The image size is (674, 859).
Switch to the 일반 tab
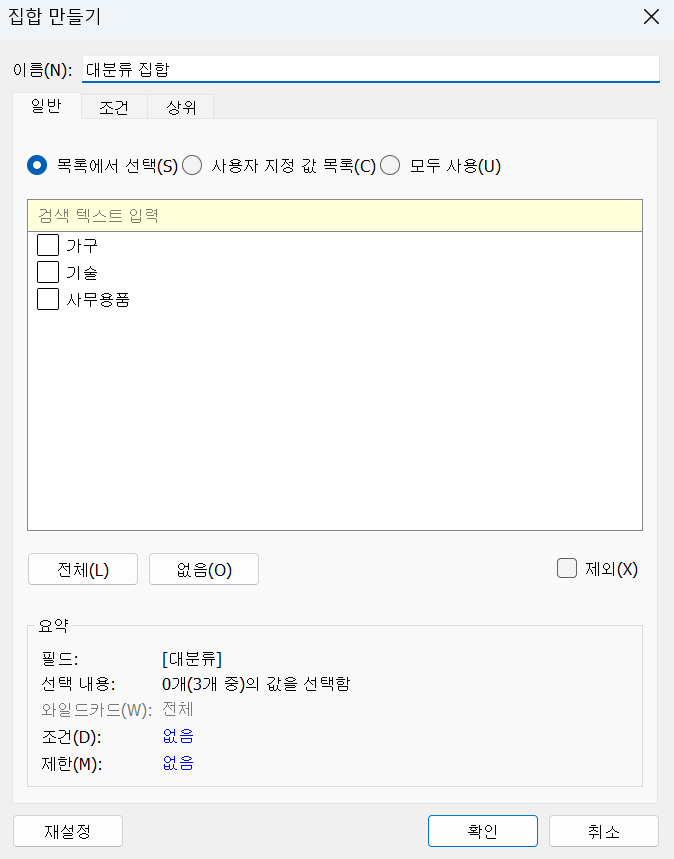(x=47, y=107)
